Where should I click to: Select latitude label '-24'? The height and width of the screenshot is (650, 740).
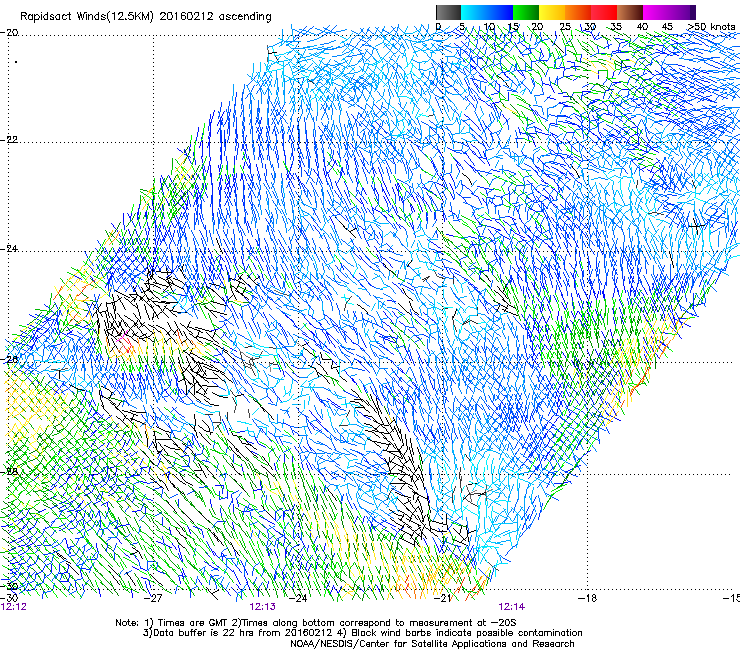tap(9, 248)
